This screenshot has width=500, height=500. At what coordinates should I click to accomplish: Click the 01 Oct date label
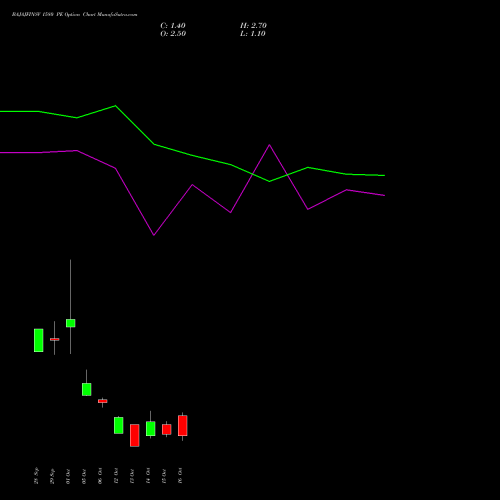[x=68, y=476]
